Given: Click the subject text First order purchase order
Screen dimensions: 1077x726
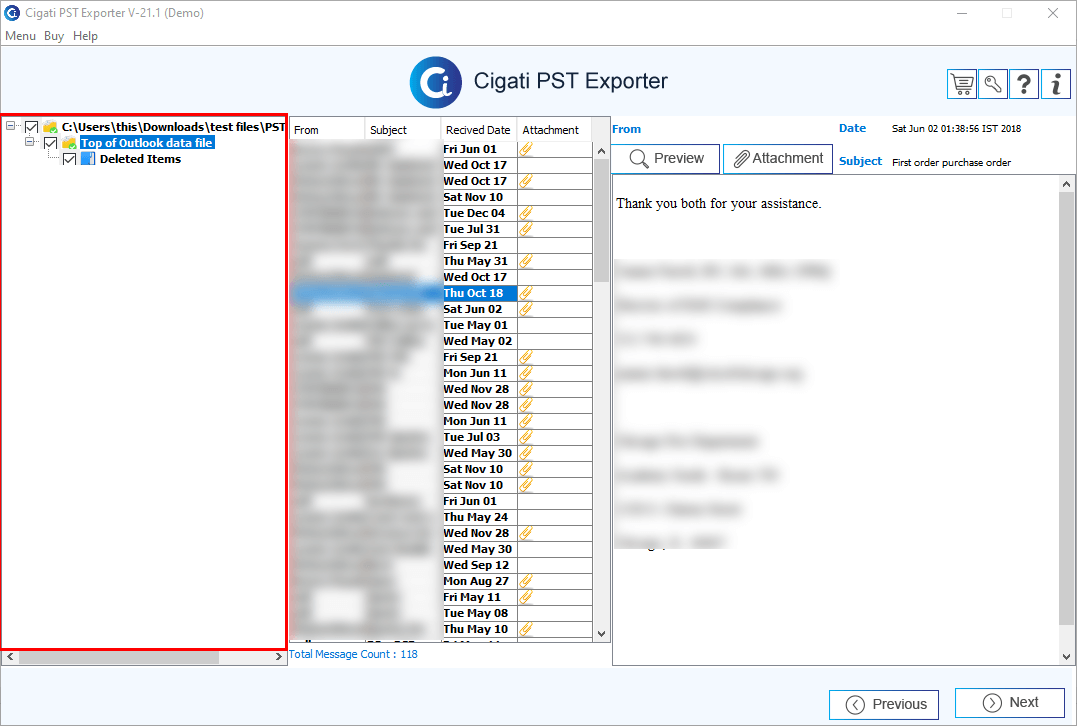Looking at the screenshot, I should click(x=951, y=163).
